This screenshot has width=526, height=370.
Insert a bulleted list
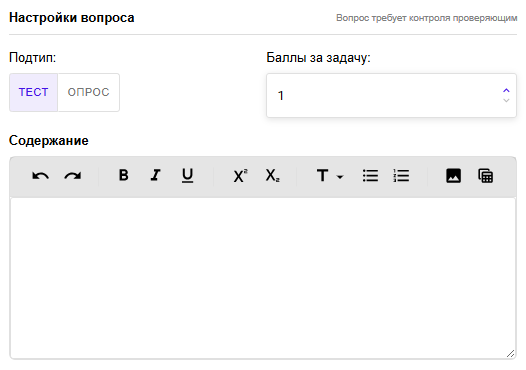(370, 175)
